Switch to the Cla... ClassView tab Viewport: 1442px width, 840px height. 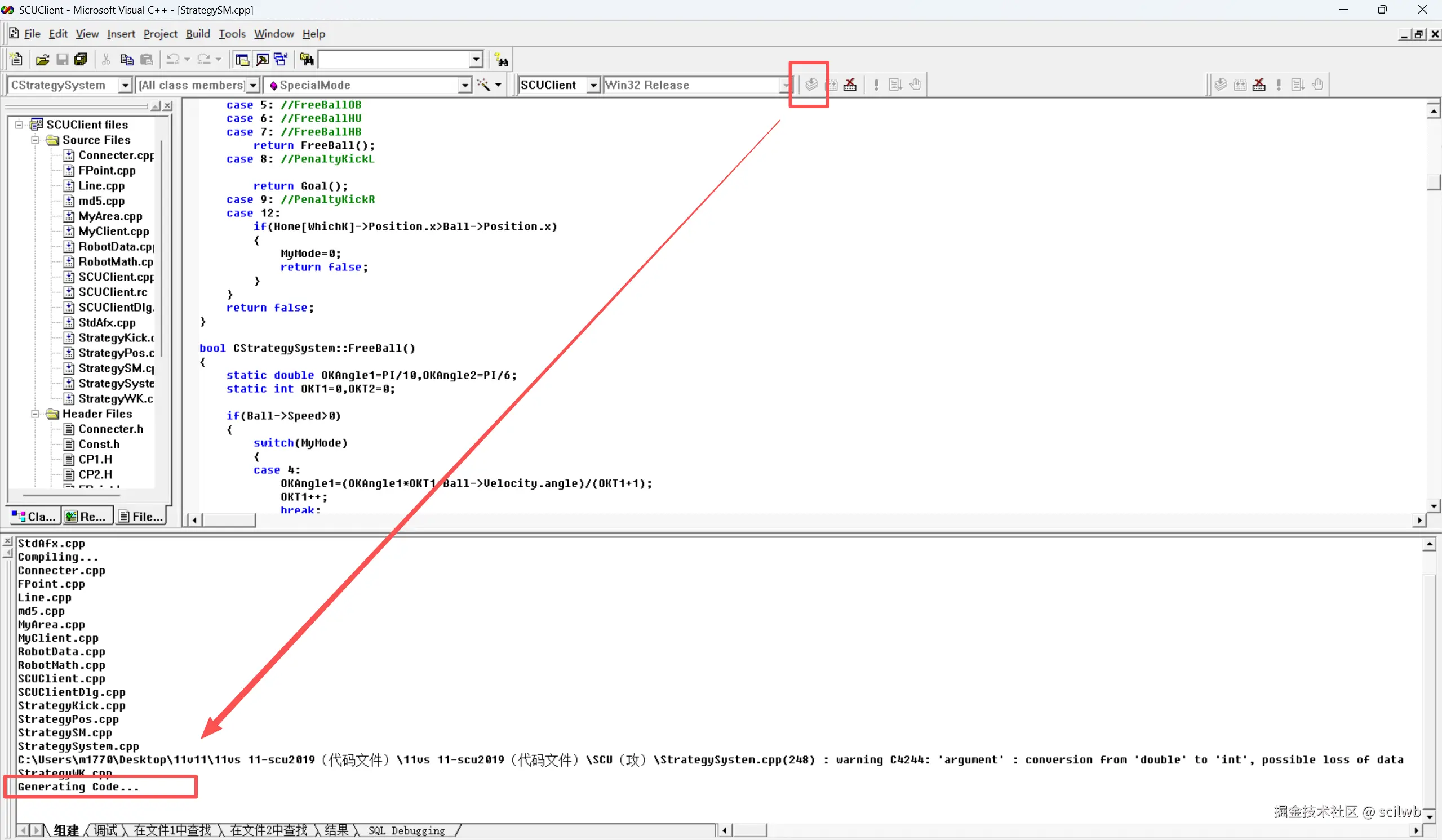point(34,517)
